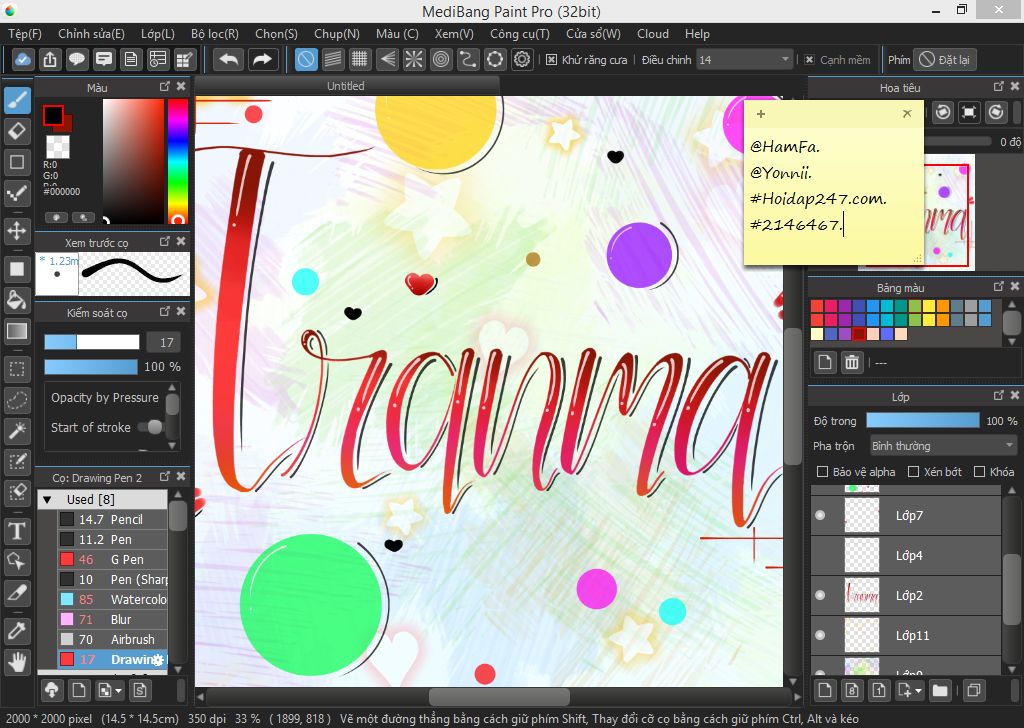Screen dimensions: 1024x728
Task: Enable Bảo vệ alpha checkbox
Action: tap(822, 472)
